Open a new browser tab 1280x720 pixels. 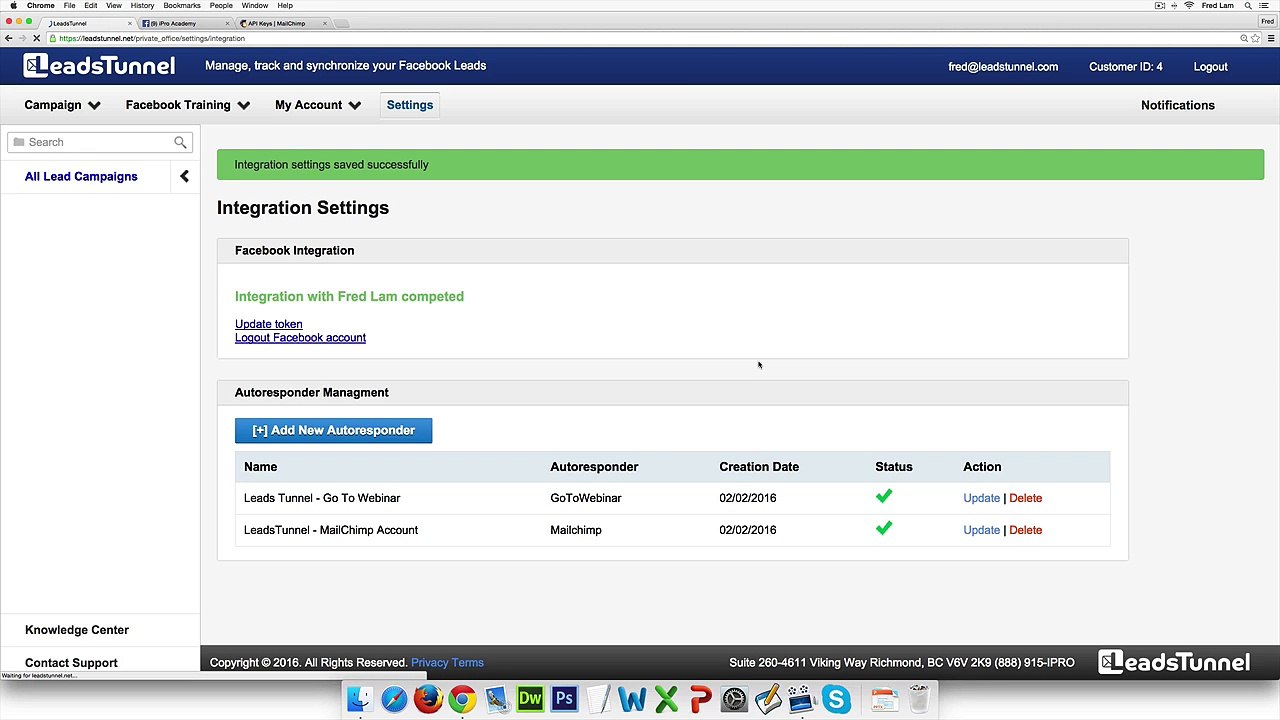[x=341, y=23]
